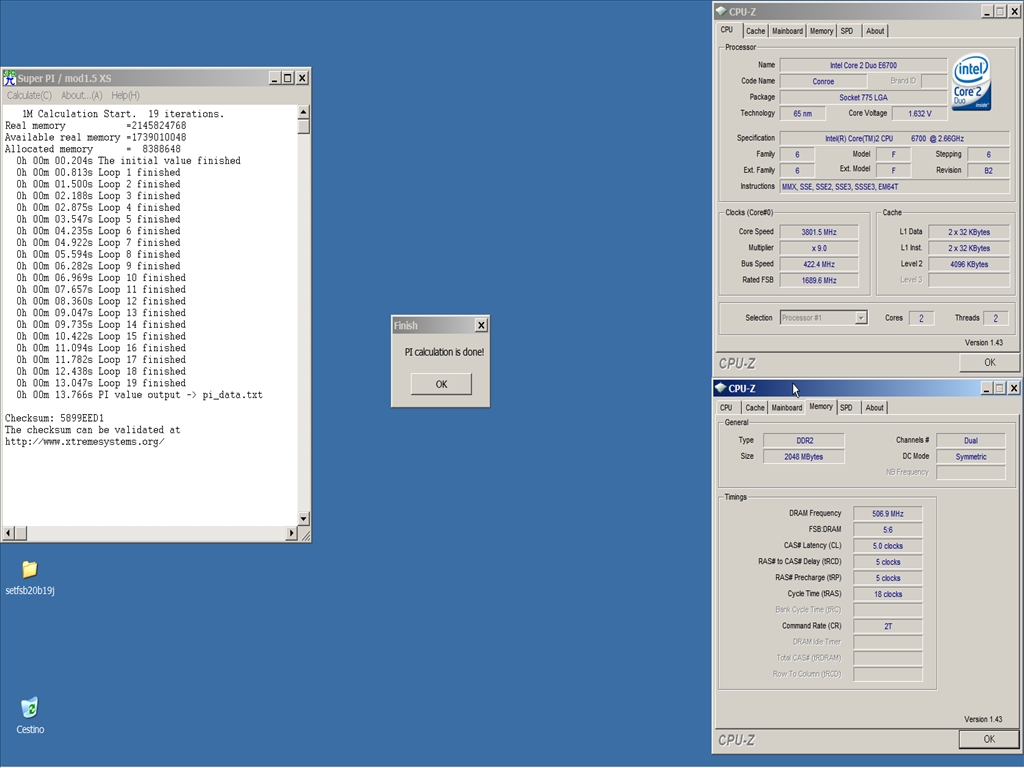This screenshot has width=1024, height=768.
Task: Click the Super PI title bar icon
Action: (x=9, y=78)
